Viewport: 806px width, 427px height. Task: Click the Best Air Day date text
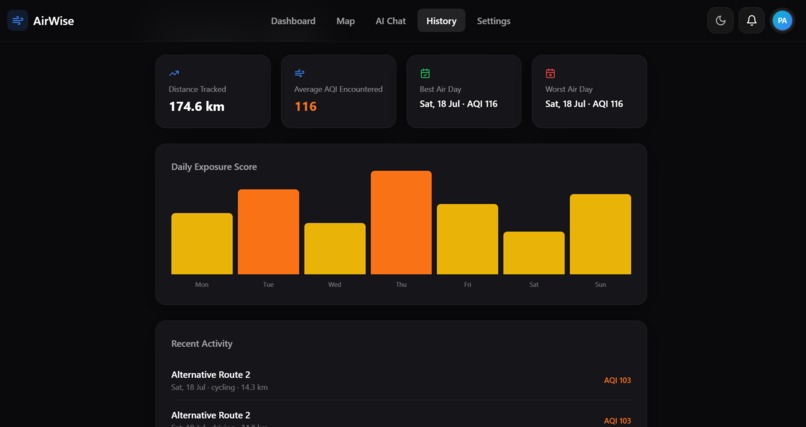459,104
